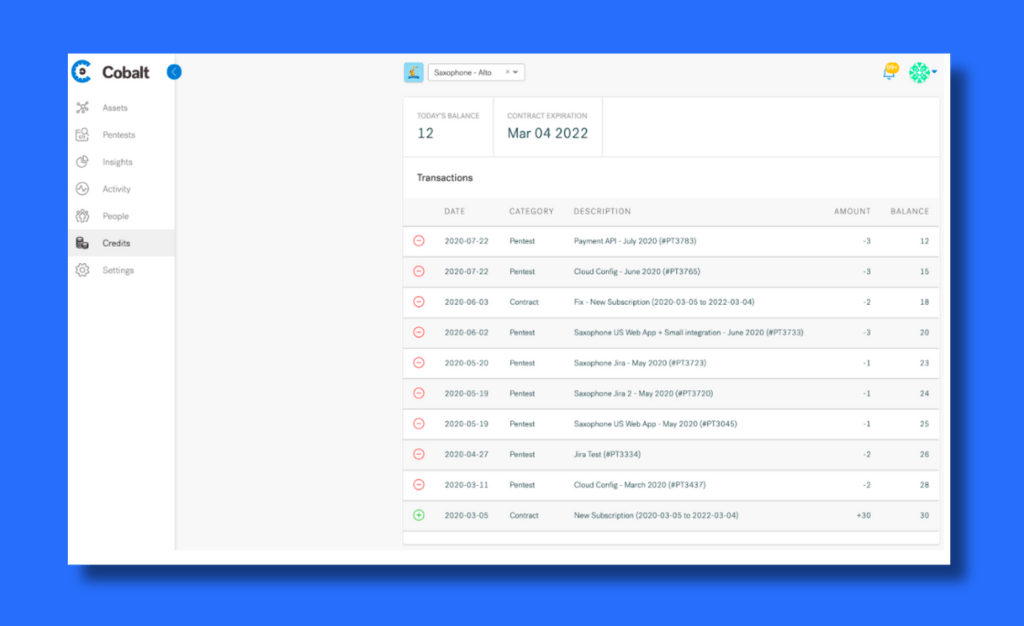The width and height of the screenshot is (1024, 626).
Task: Click the People sidebar icon
Action: click(82, 216)
